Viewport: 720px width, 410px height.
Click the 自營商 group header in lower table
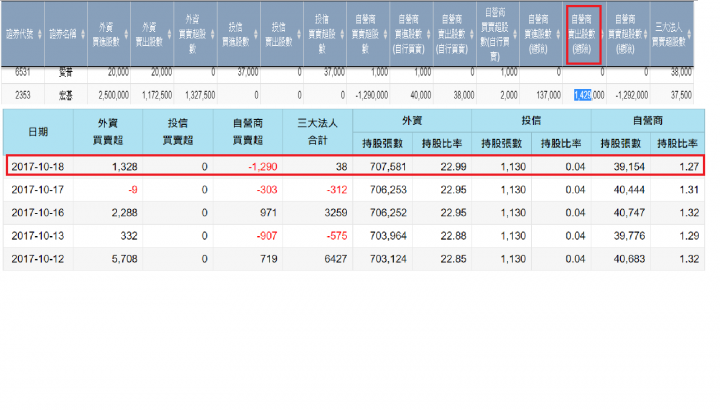tap(648, 121)
